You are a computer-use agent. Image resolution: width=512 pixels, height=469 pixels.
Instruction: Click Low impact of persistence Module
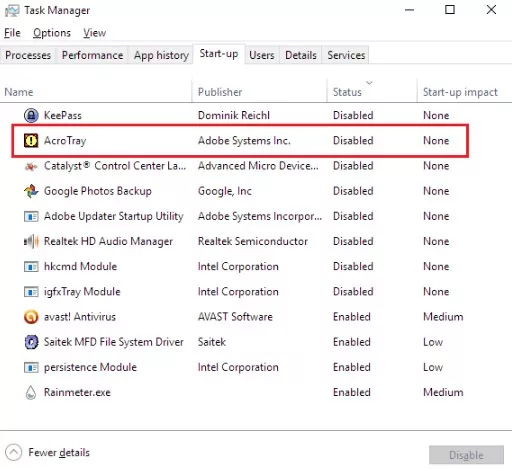click(x=433, y=367)
